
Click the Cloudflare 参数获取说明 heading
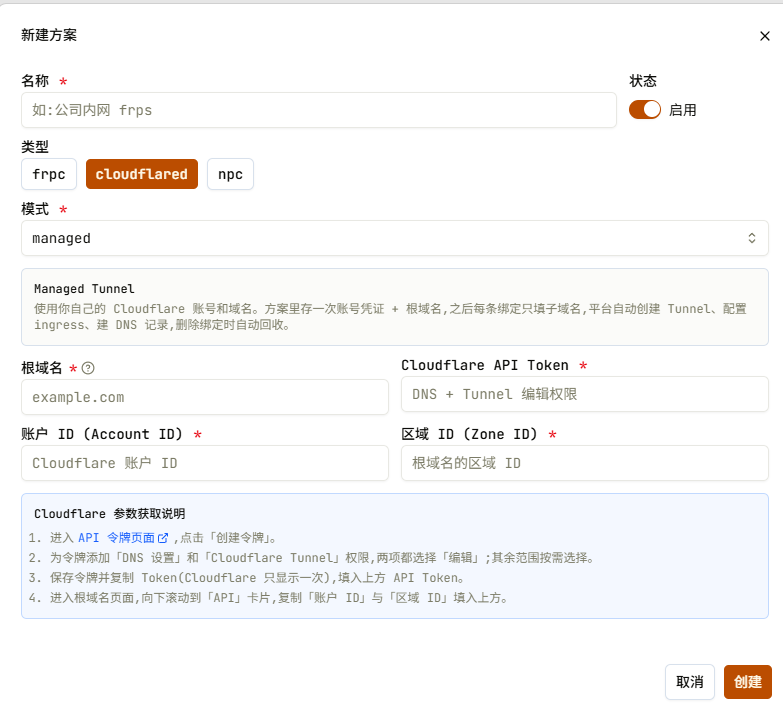click(x=109, y=513)
